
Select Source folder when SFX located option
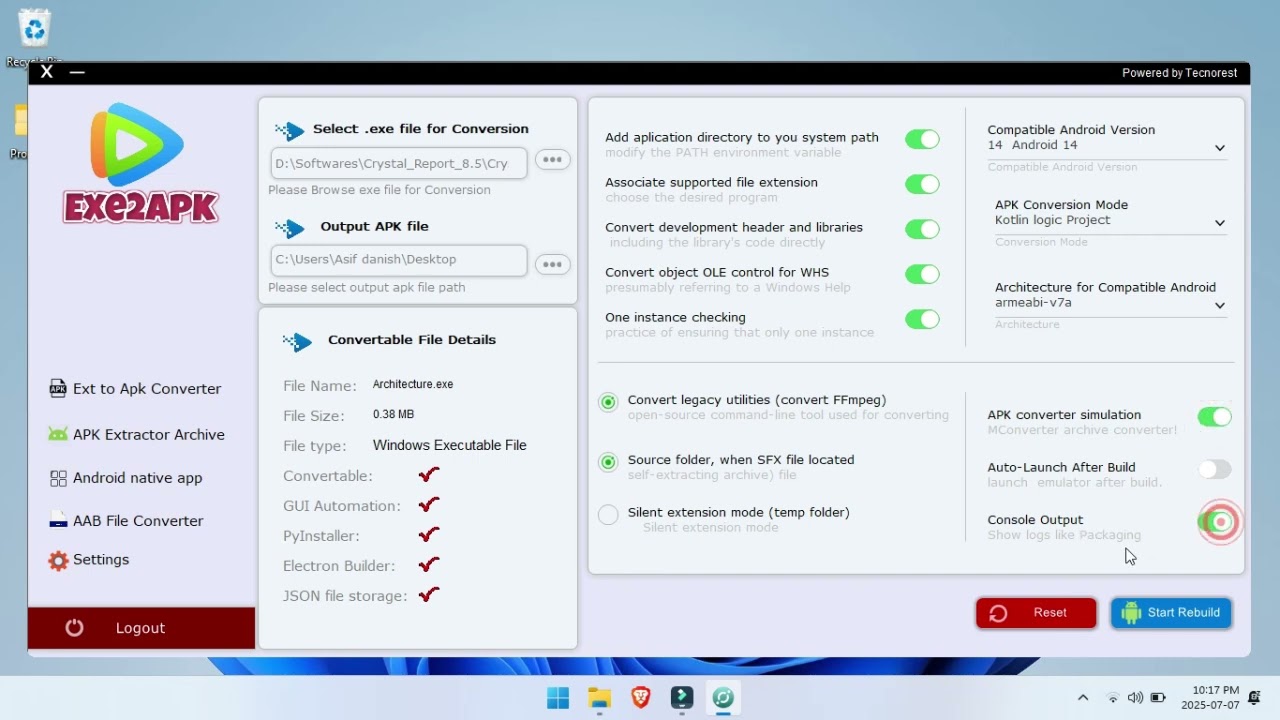click(x=608, y=462)
